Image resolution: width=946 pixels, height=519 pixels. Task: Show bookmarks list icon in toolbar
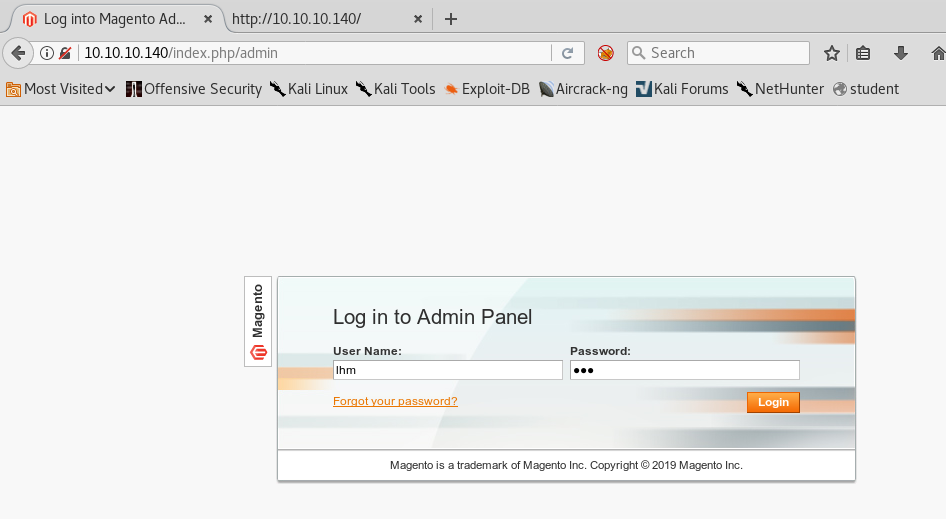[x=864, y=53]
